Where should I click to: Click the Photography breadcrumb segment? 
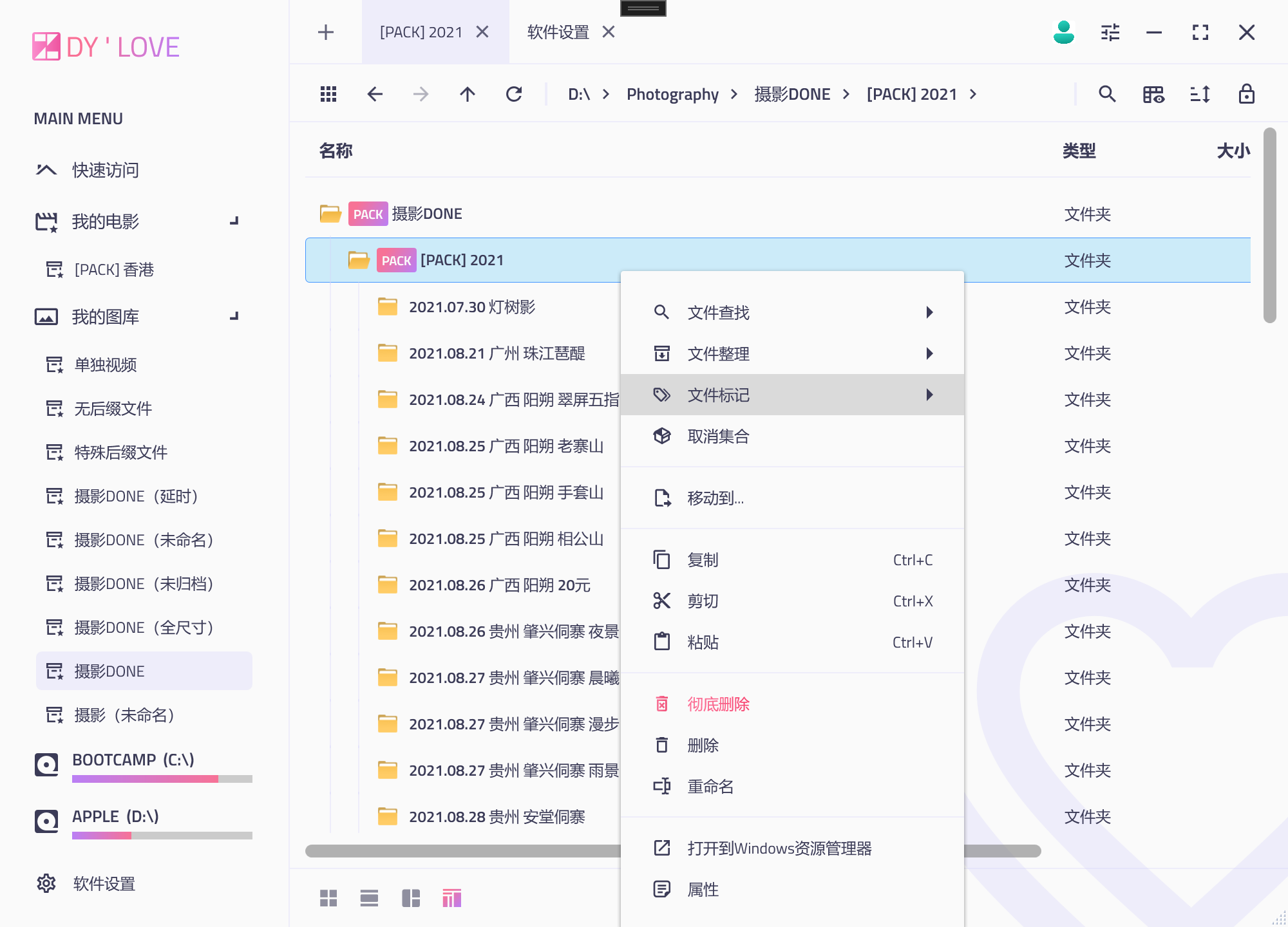tap(672, 95)
